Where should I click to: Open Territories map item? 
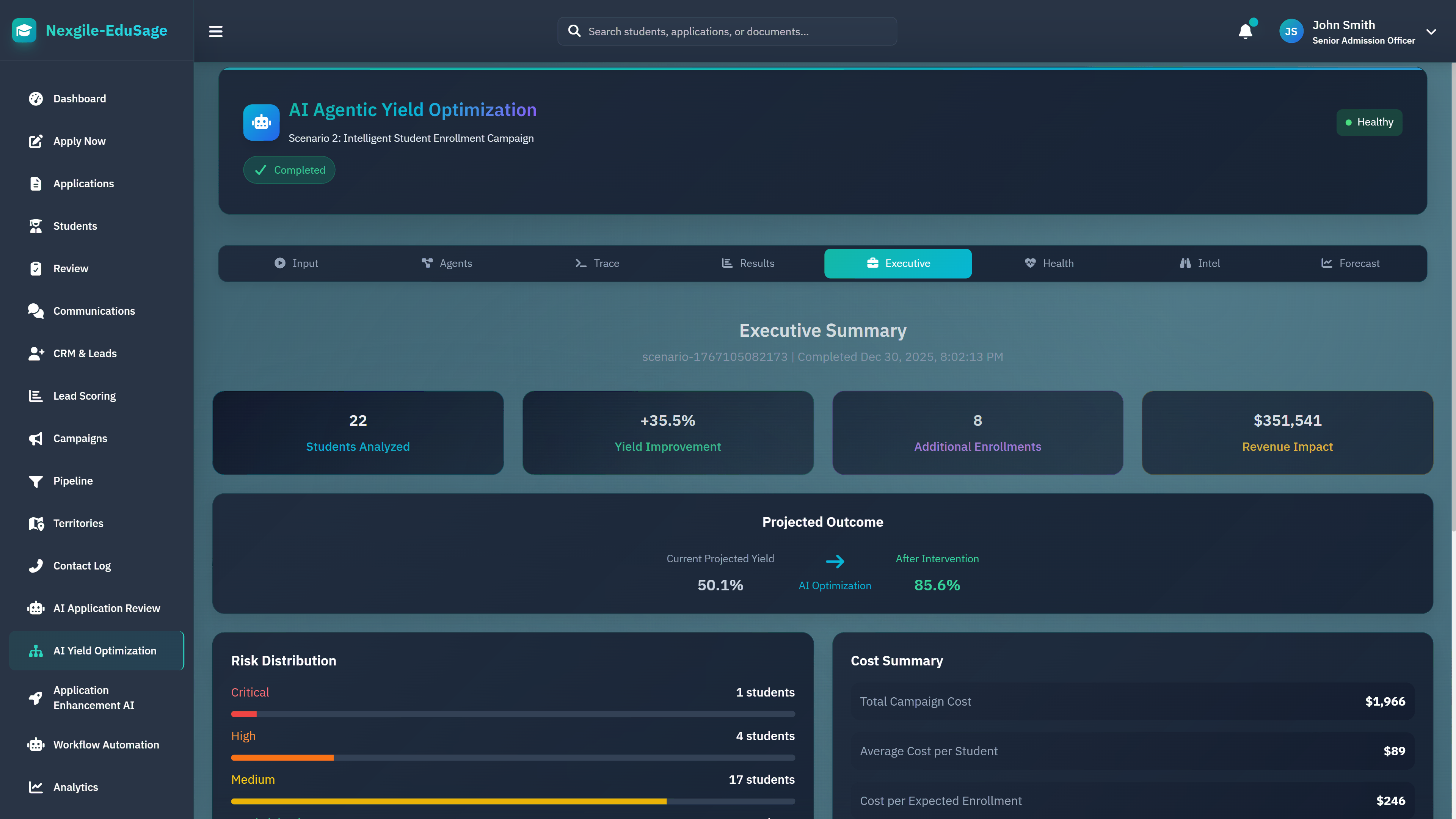78,523
